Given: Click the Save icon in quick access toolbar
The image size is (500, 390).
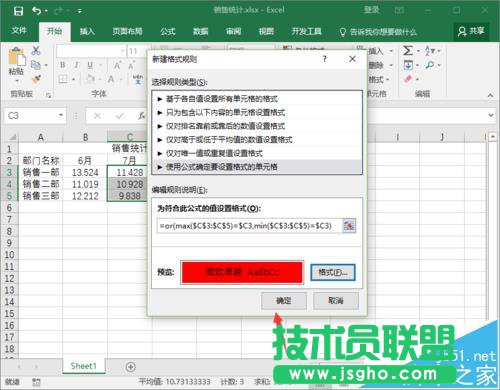Looking at the screenshot, I should (x=18, y=11).
